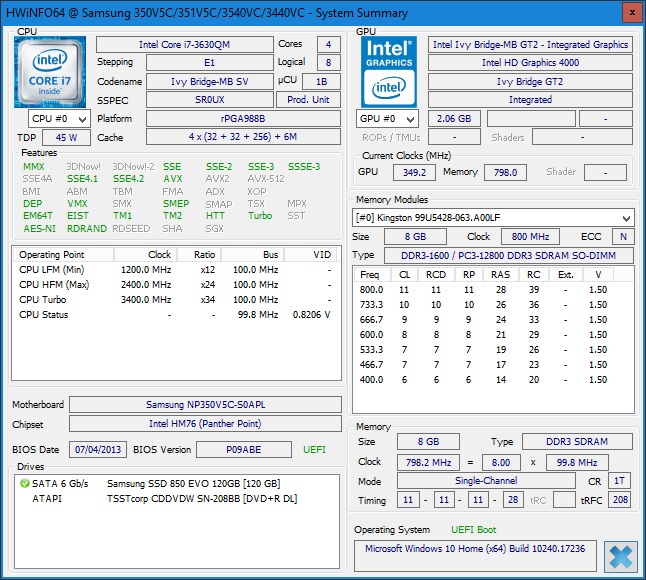Image resolution: width=646 pixels, height=580 pixels.
Task: Select the 800.0 MHz memory timing row
Action: 492,290
